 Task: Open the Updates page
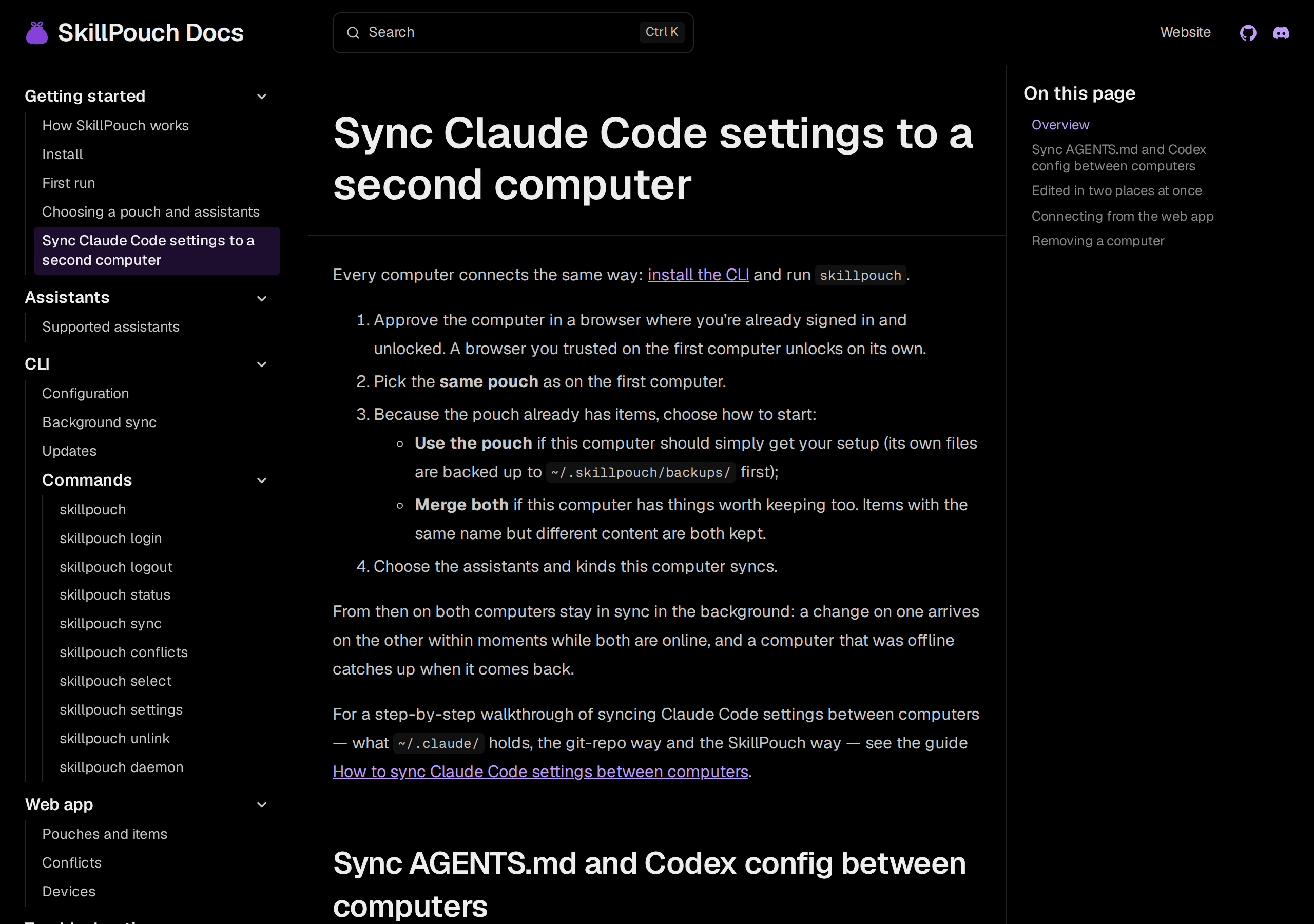(69, 451)
